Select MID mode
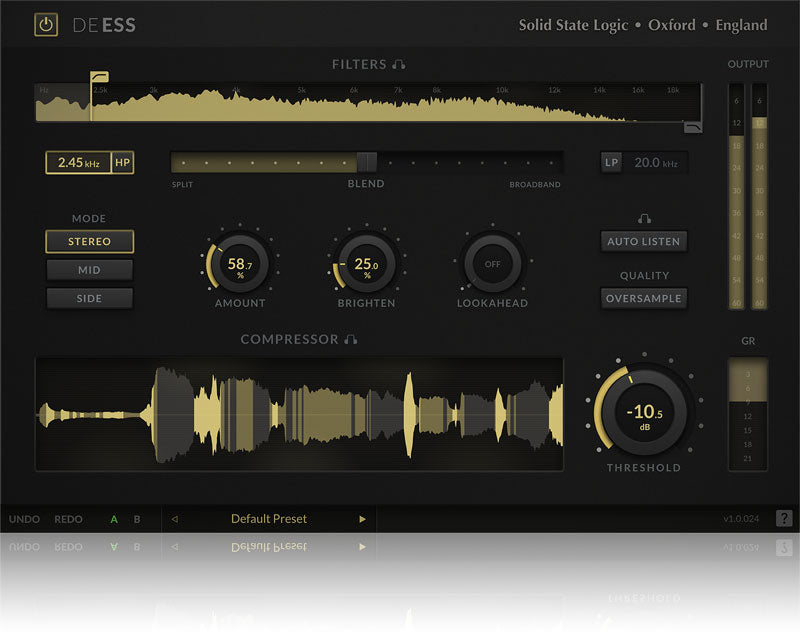This screenshot has height=633, width=800. click(89, 270)
